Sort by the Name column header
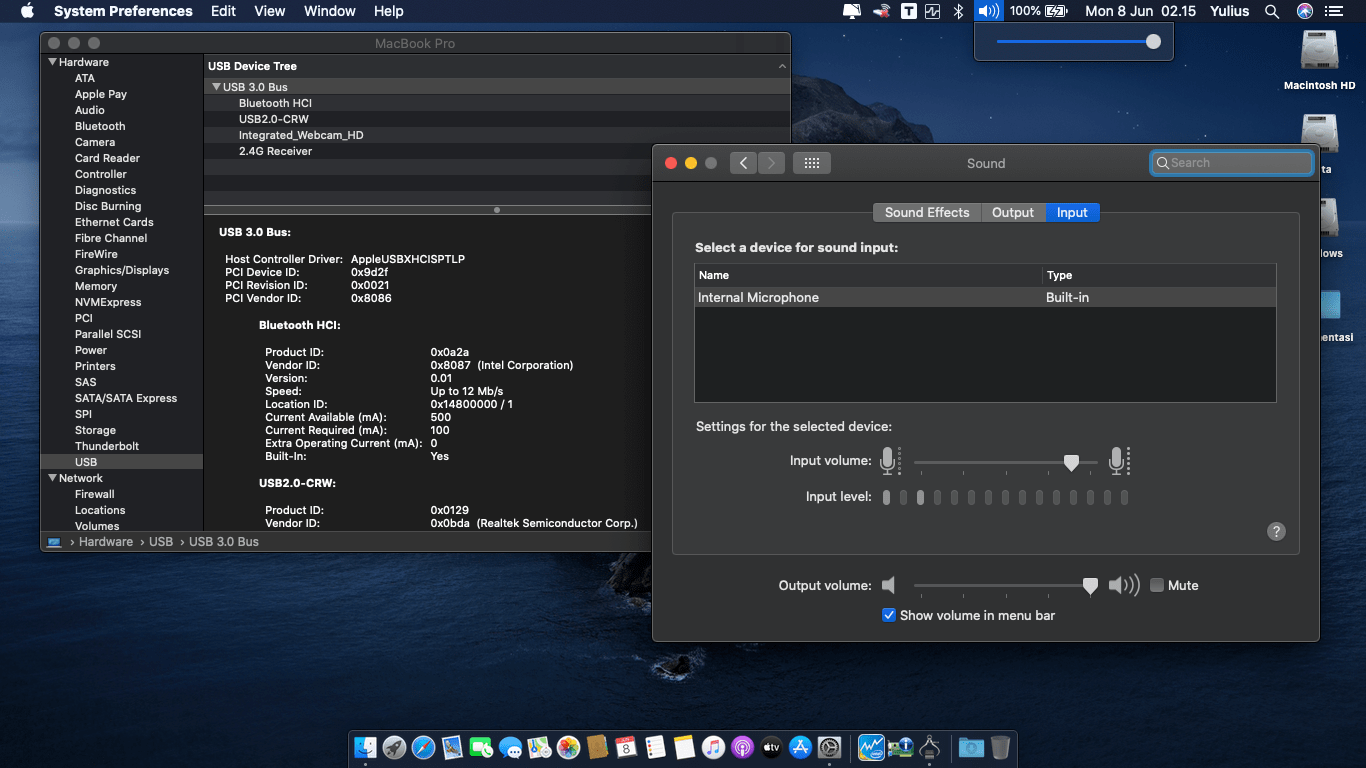 [868, 275]
